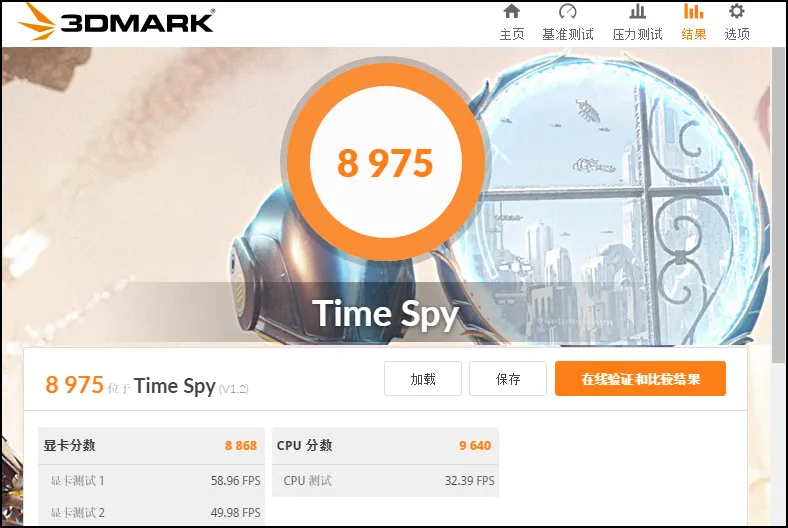Click the 3DMark logo
The image size is (788, 528).
click(x=115, y=22)
